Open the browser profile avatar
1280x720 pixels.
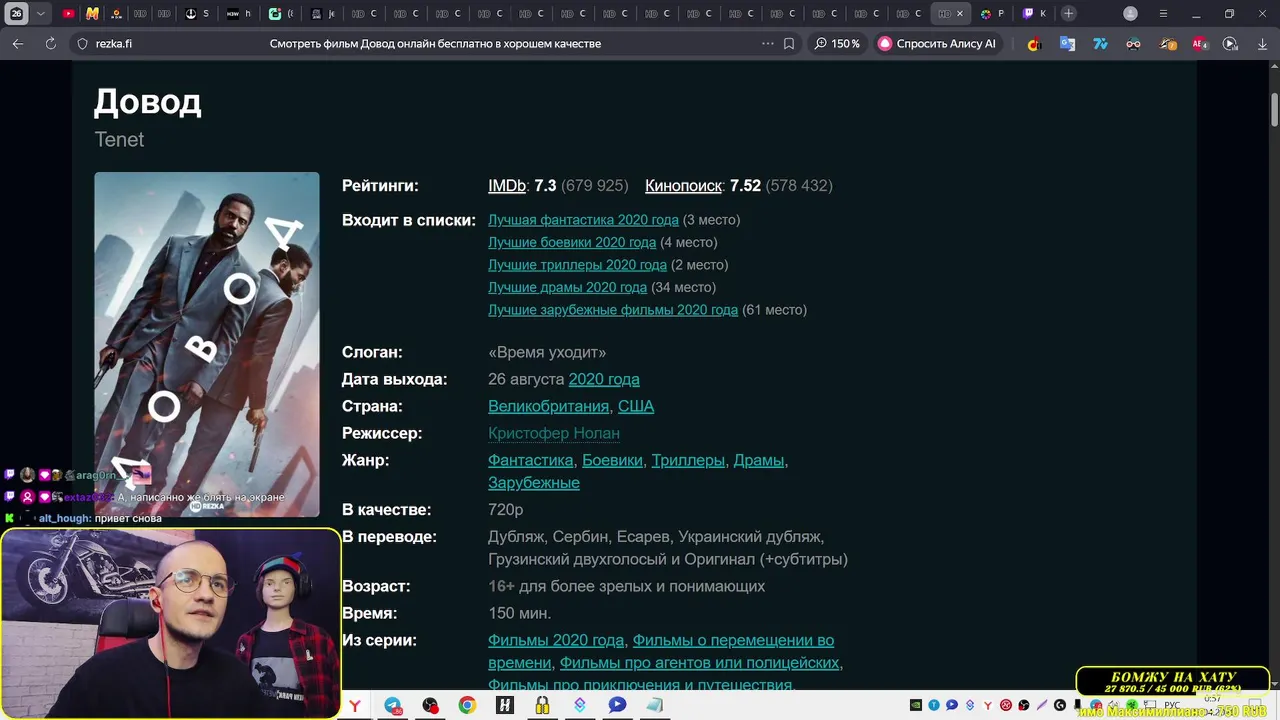click(x=1130, y=14)
